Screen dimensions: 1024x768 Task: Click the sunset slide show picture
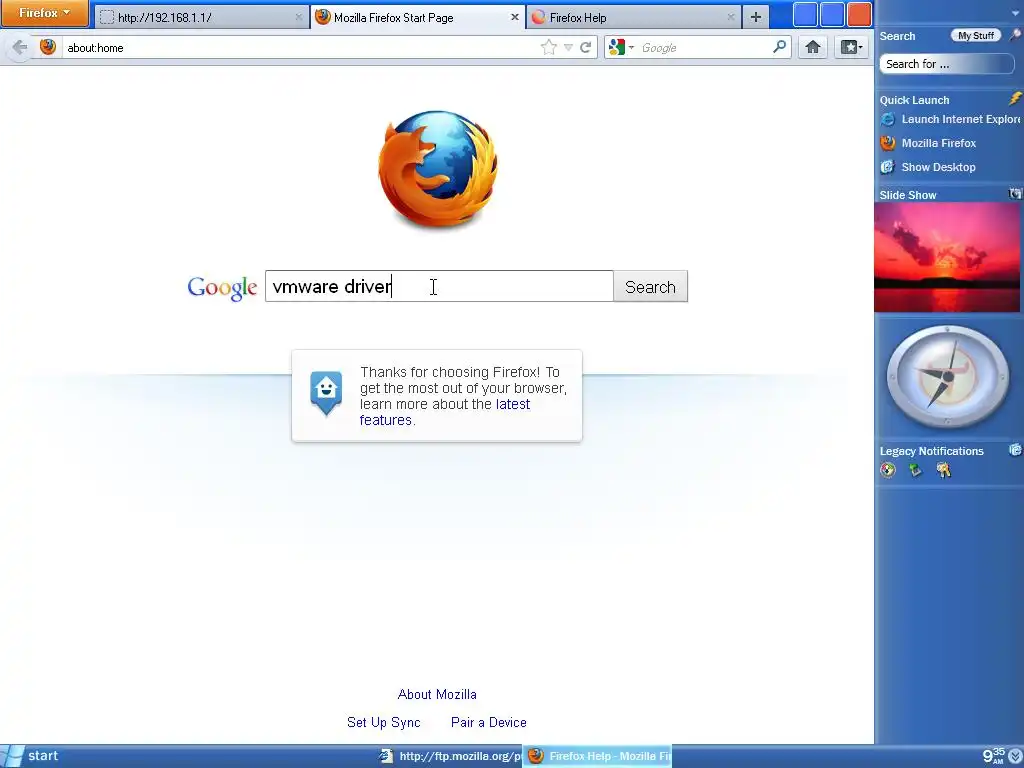(x=946, y=257)
